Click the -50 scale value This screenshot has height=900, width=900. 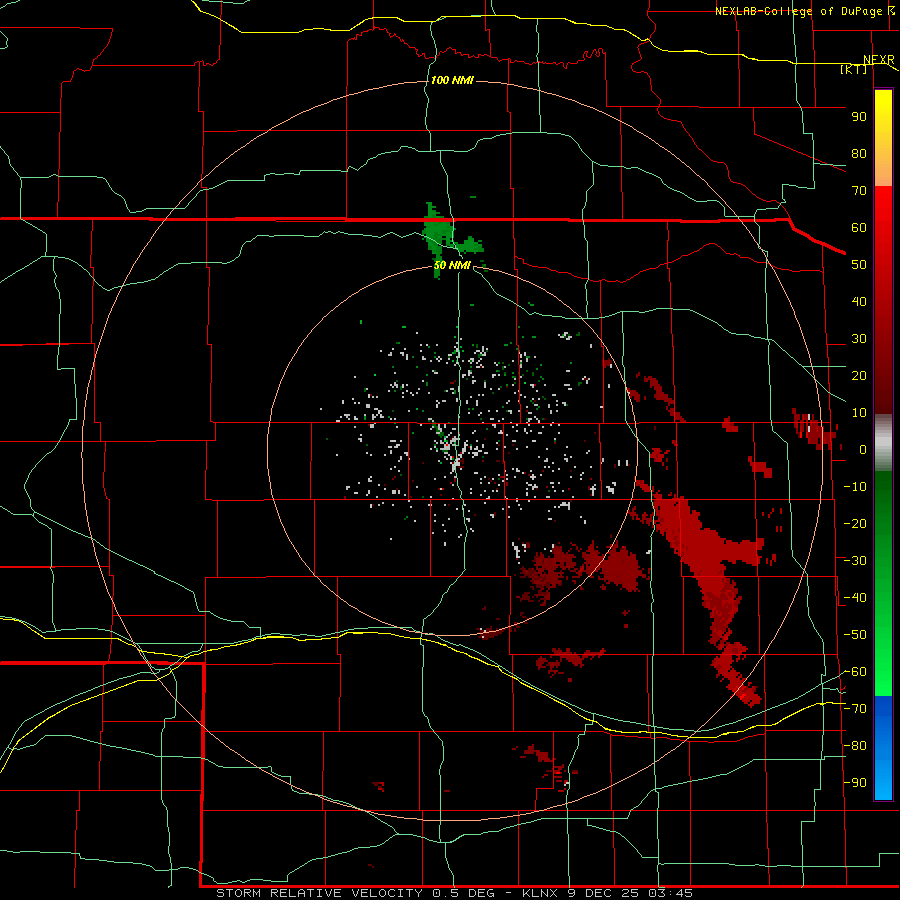pos(855,635)
